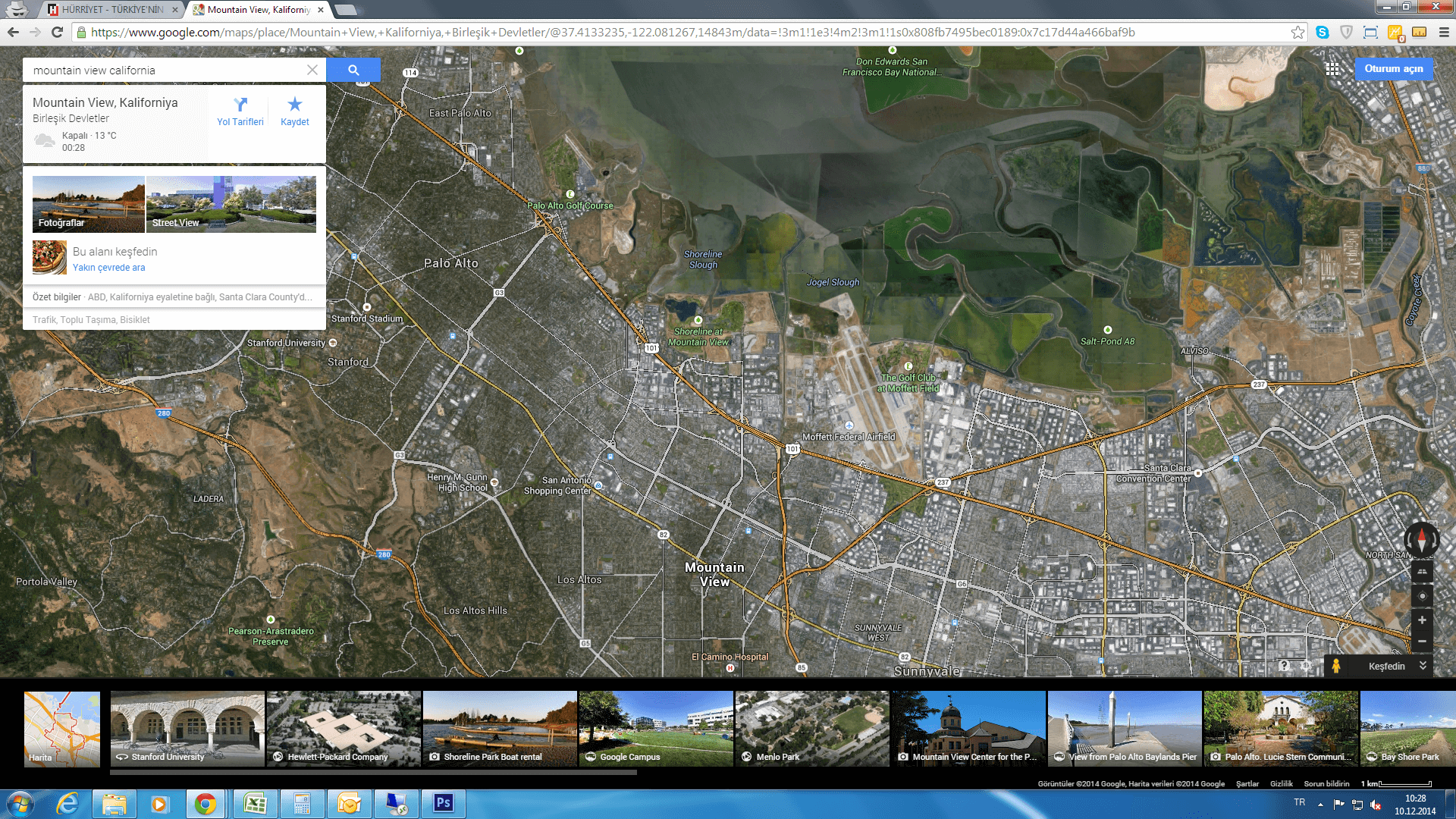Click the Shoreline at Mountain View label
The height and width of the screenshot is (819, 1456).
(x=698, y=337)
